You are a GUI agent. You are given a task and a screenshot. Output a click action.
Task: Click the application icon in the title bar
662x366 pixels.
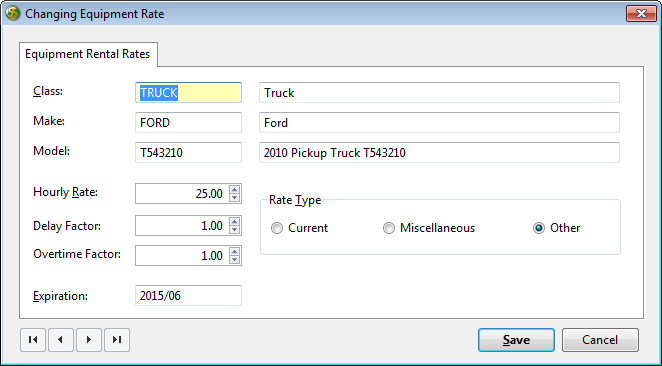coord(13,13)
